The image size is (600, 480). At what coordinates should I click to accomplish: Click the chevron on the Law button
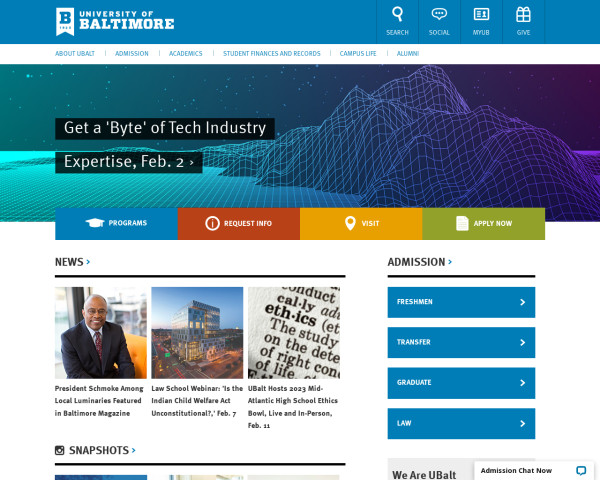(522, 423)
